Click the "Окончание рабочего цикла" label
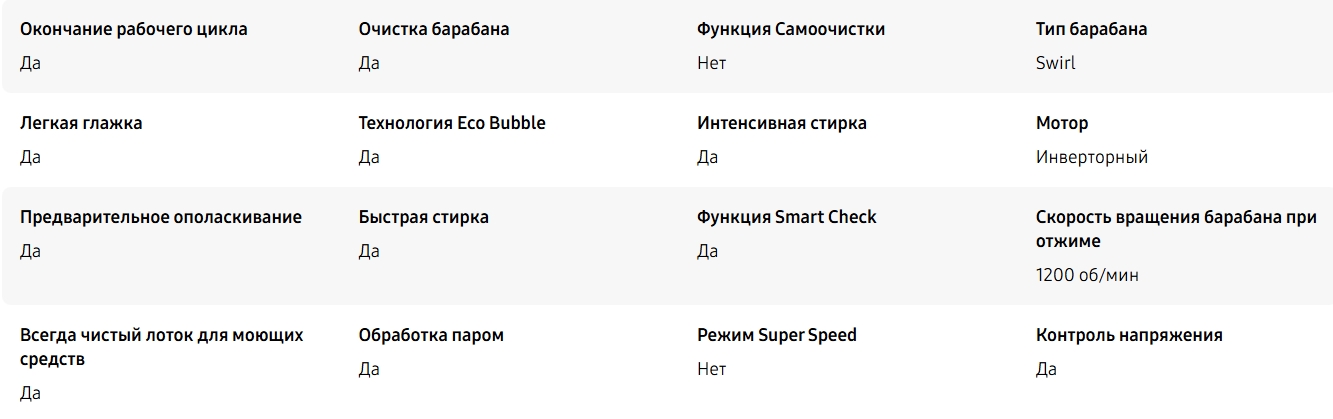Screen dimensions: 1333x419 coord(134,29)
